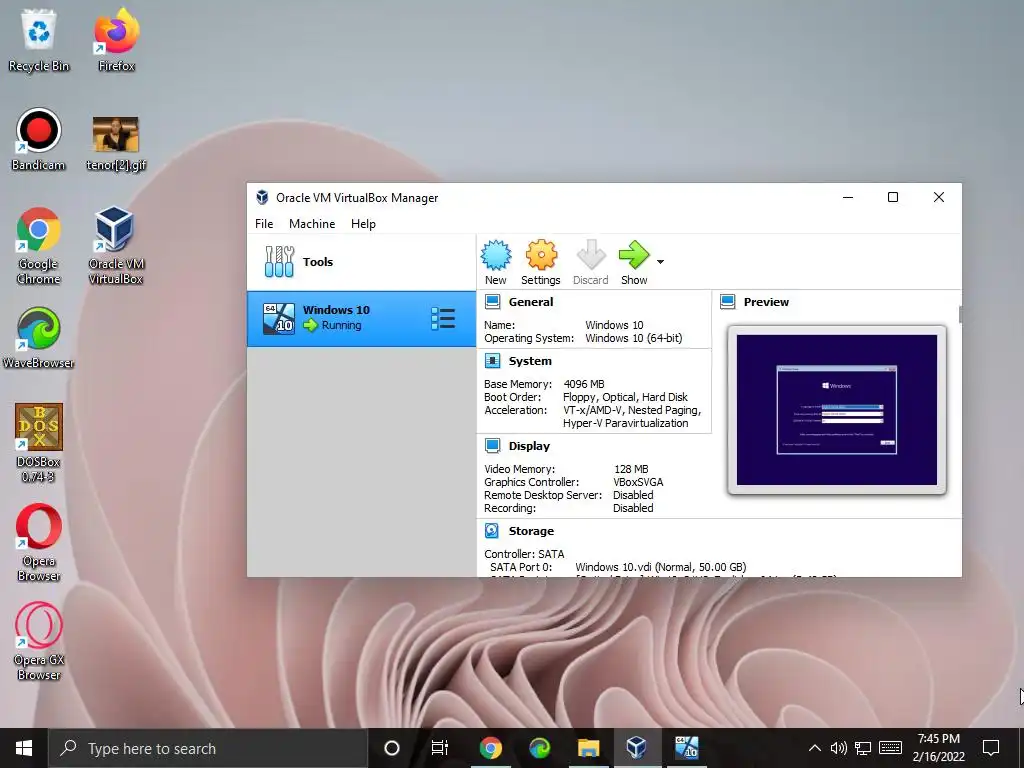This screenshot has height=768, width=1024.
Task: Open the Help menu
Action: (x=363, y=223)
